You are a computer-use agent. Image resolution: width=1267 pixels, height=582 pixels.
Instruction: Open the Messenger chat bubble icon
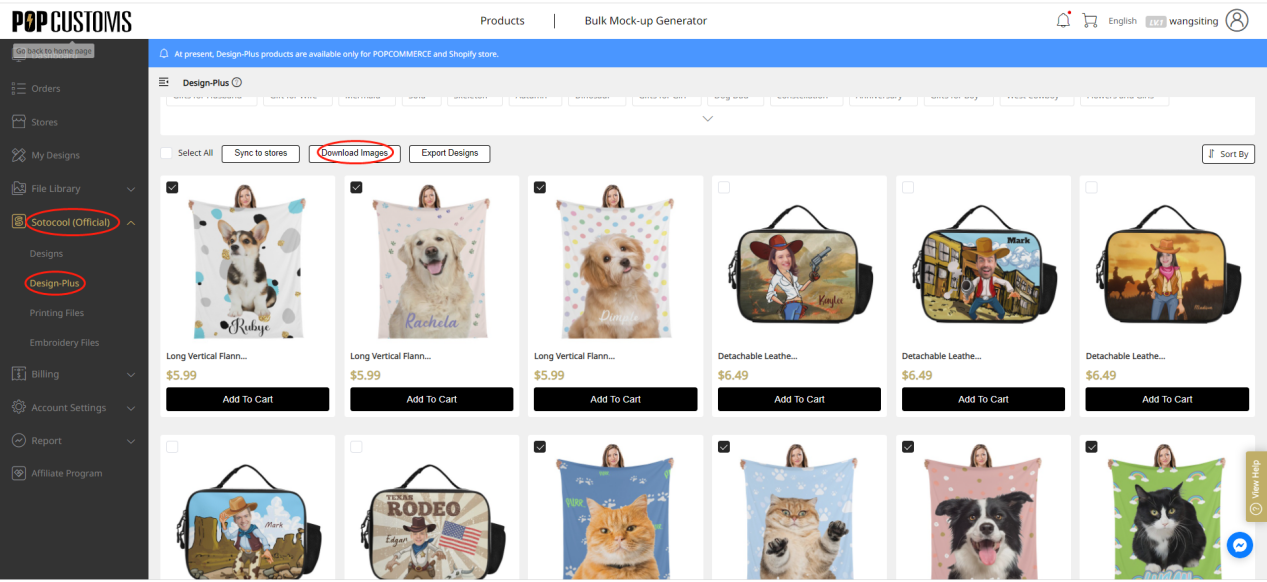tap(1239, 545)
